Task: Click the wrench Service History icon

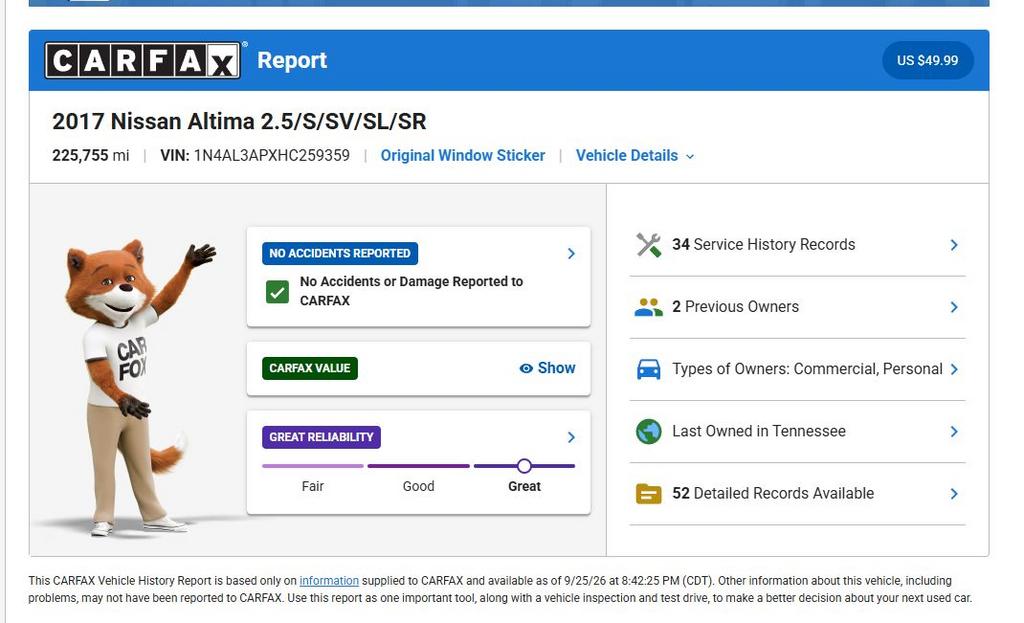Action: [648, 245]
